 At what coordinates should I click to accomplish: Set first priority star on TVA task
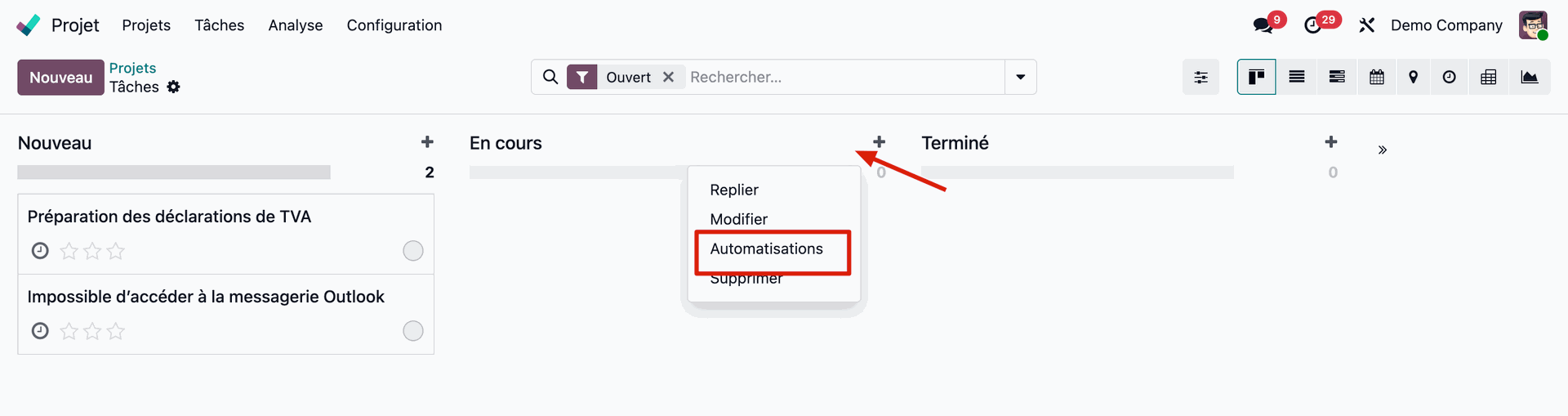coord(69,251)
